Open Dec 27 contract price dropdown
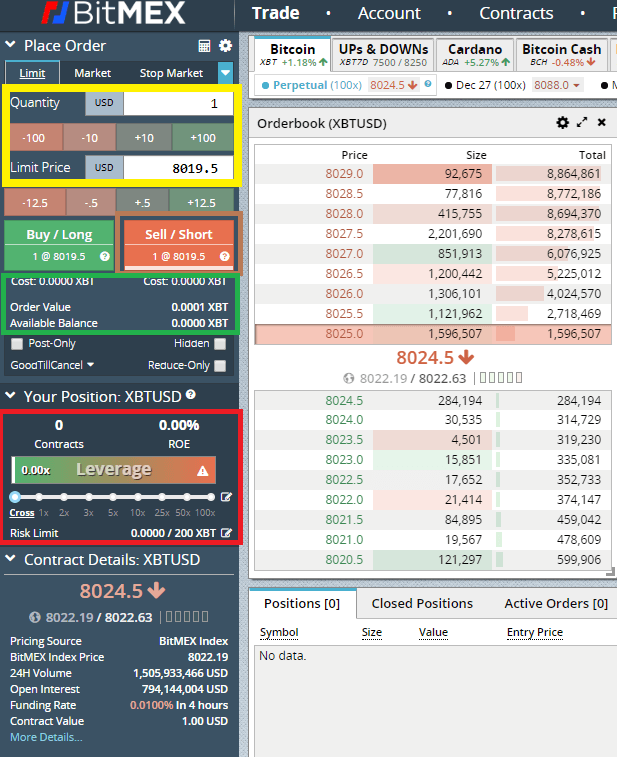The image size is (617, 757). tap(557, 85)
